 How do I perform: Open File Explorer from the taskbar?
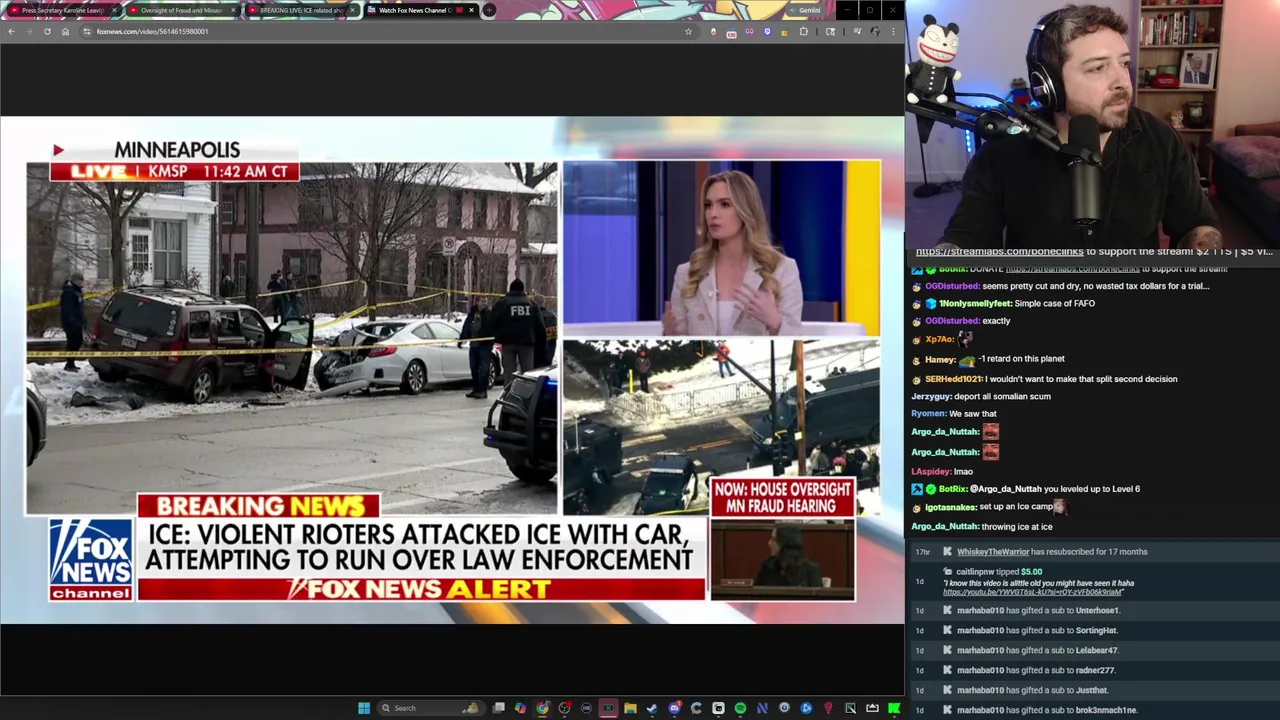point(630,708)
